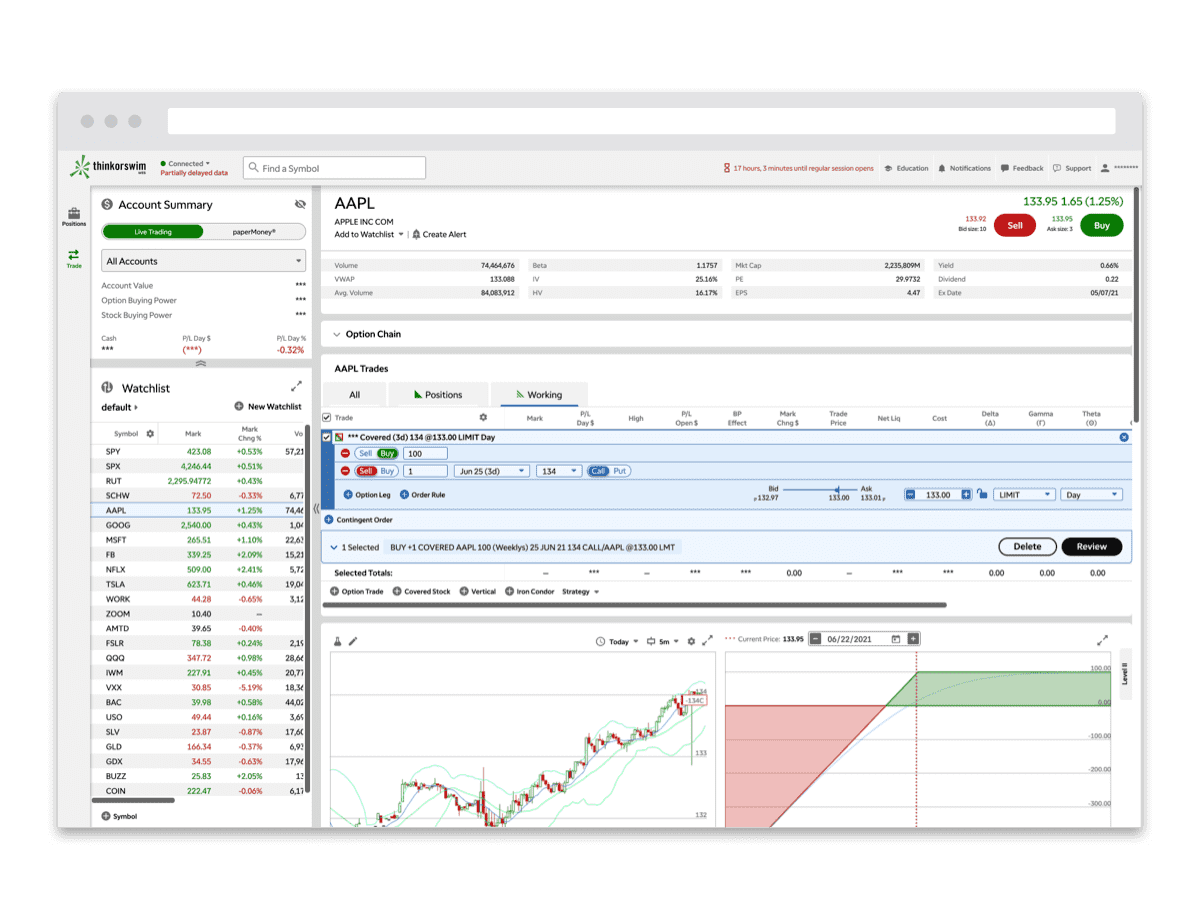Select the Working trades tab

click(538, 394)
